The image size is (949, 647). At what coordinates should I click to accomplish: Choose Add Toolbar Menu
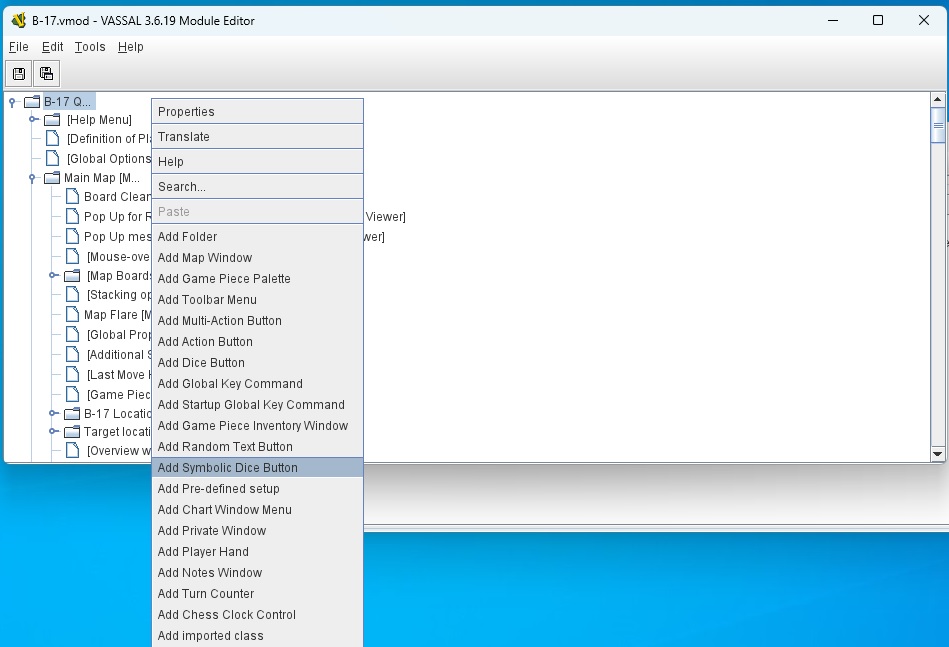(x=257, y=300)
